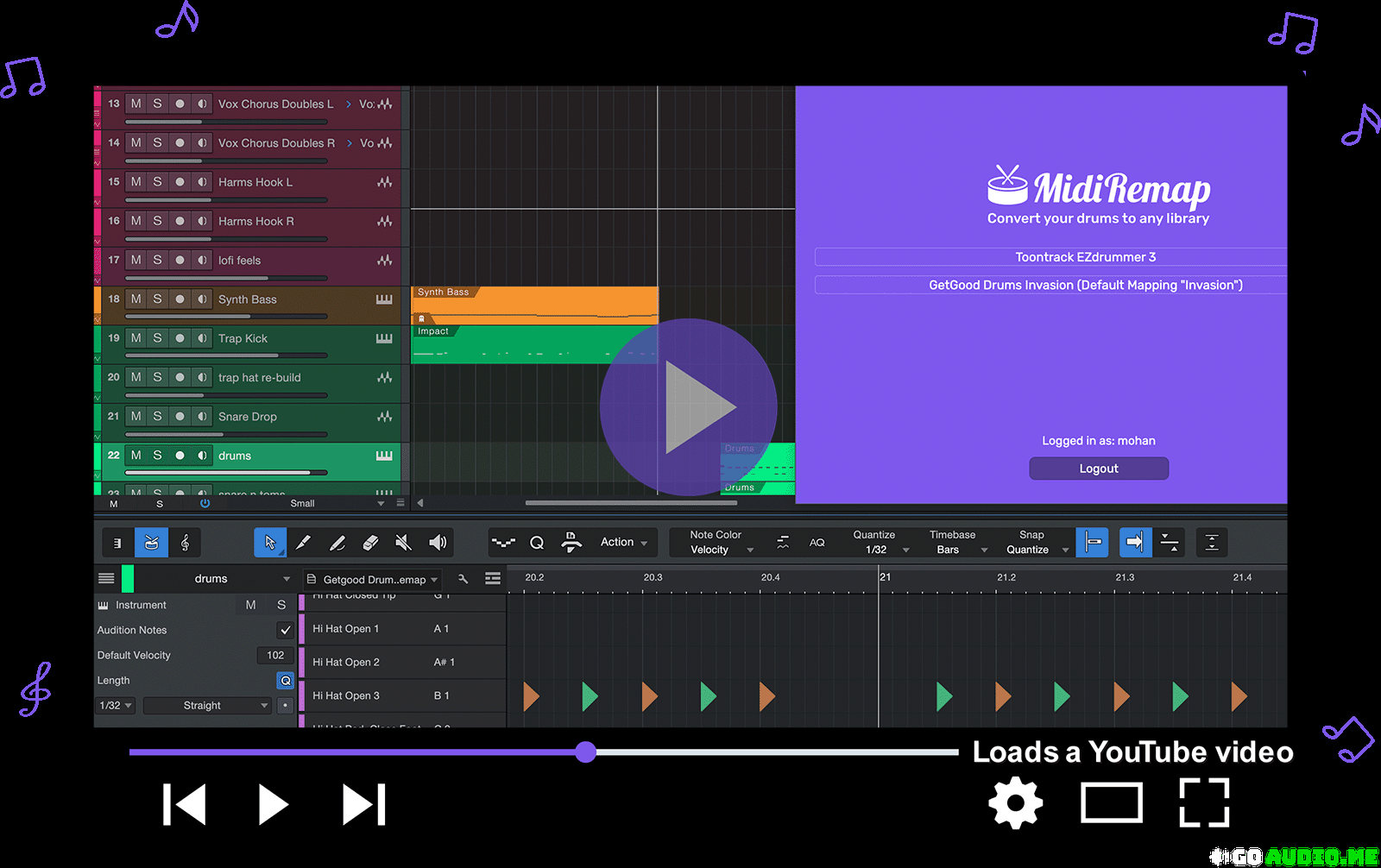1381x868 pixels.
Task: Toggle the Audition Notes checkbox
Action: (x=285, y=630)
